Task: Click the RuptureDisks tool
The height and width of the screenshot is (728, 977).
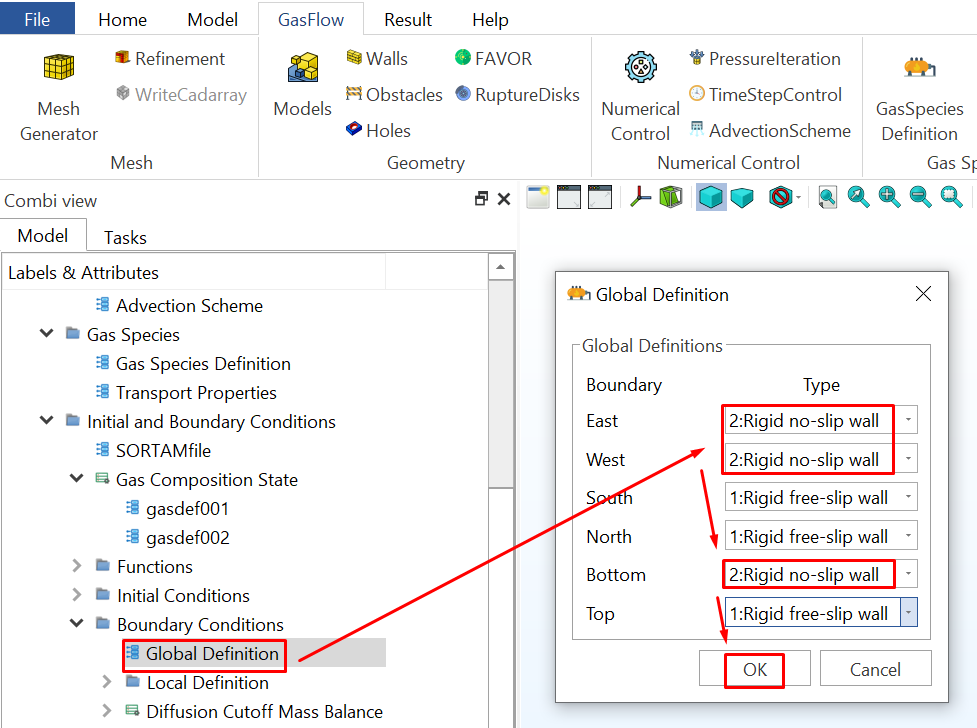Action: tap(516, 95)
